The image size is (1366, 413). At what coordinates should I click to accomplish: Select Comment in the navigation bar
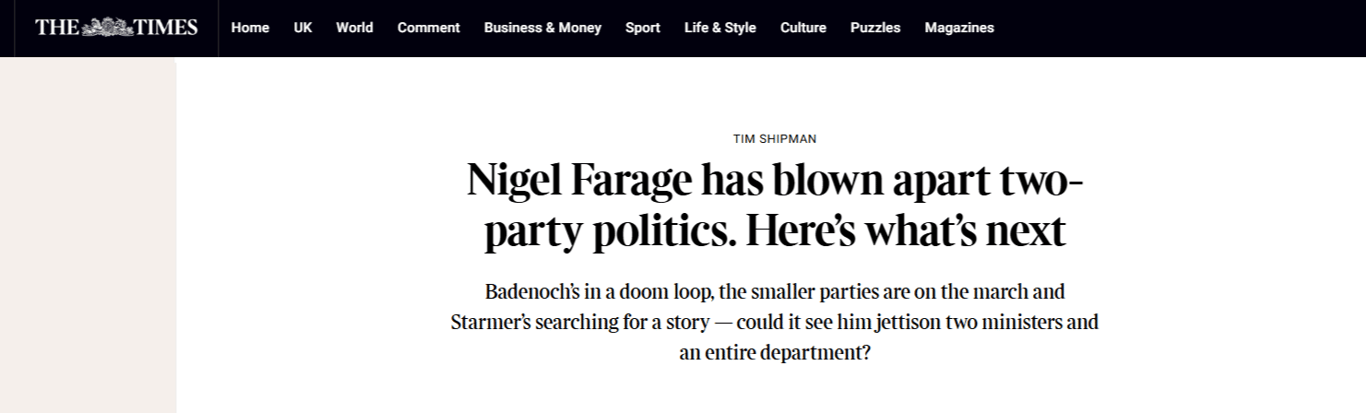pos(428,28)
